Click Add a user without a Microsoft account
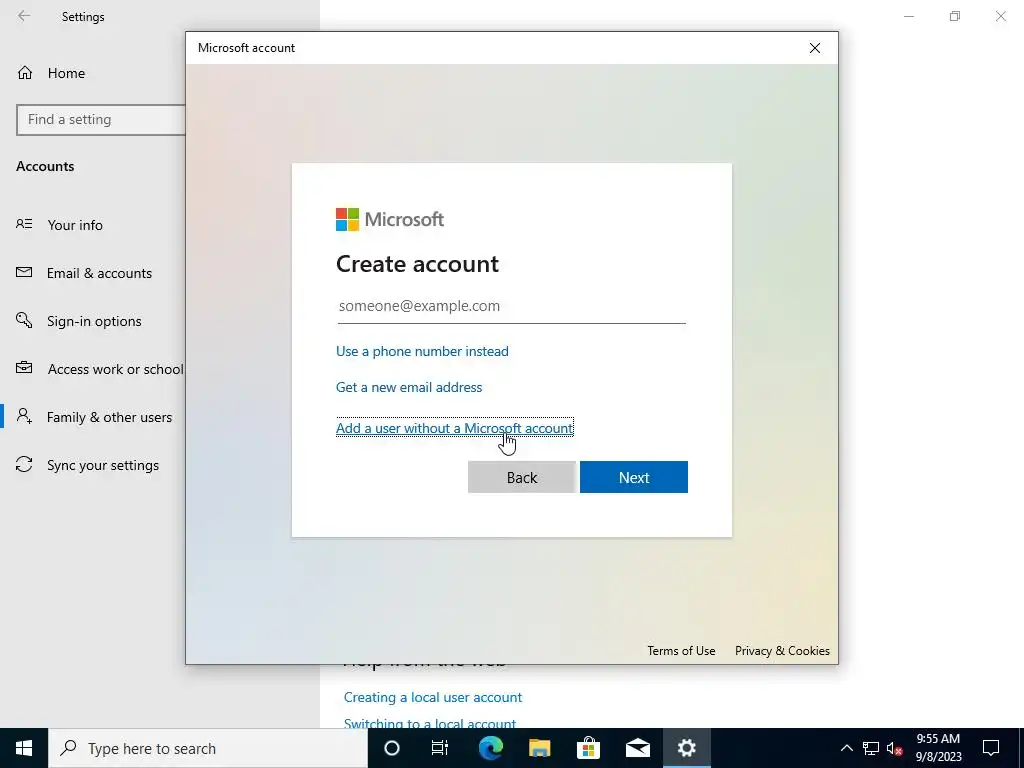Viewport: 1024px width, 768px height. [x=455, y=428]
